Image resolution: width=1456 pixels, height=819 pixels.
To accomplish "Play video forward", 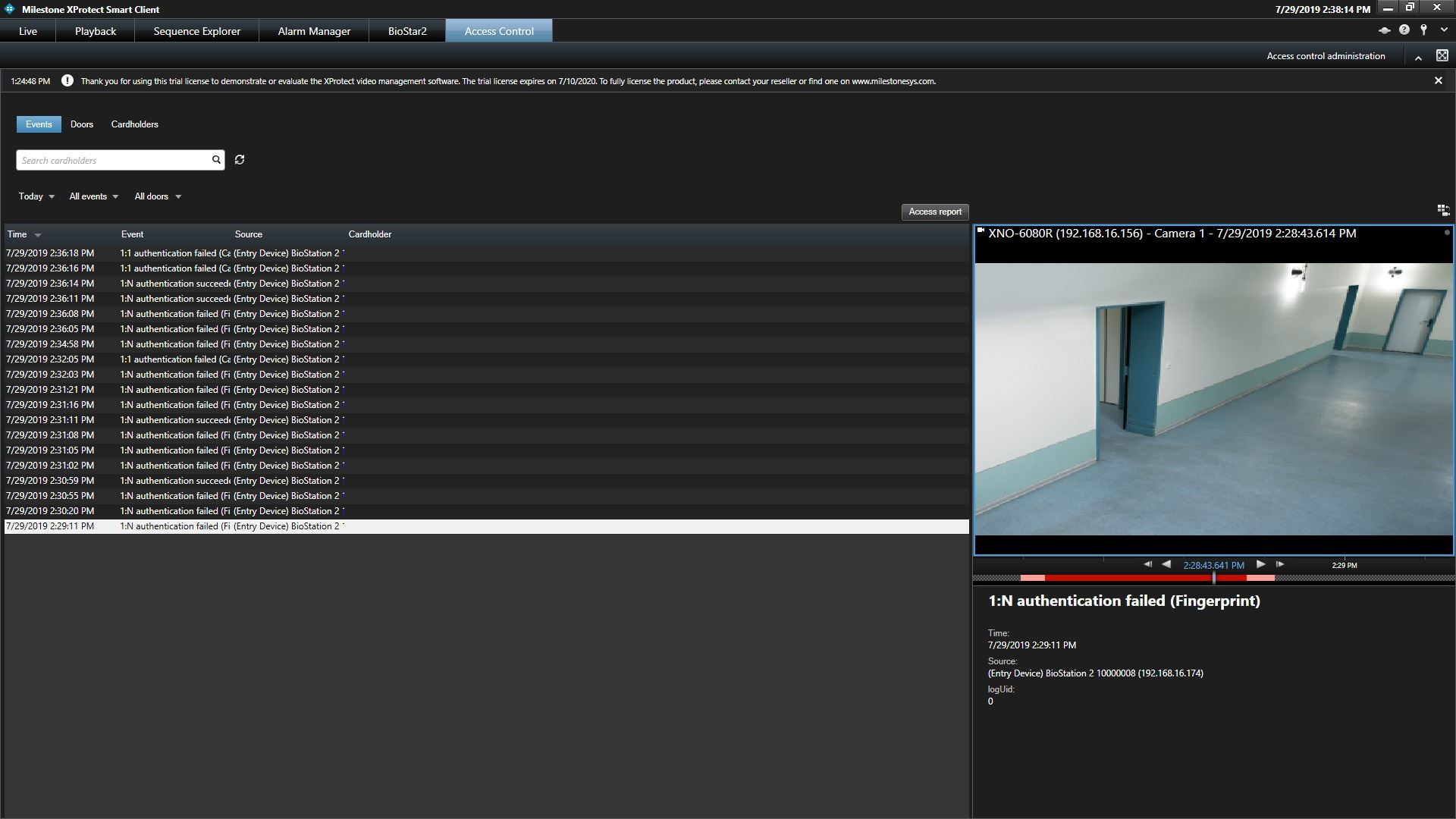I will click(x=1260, y=564).
